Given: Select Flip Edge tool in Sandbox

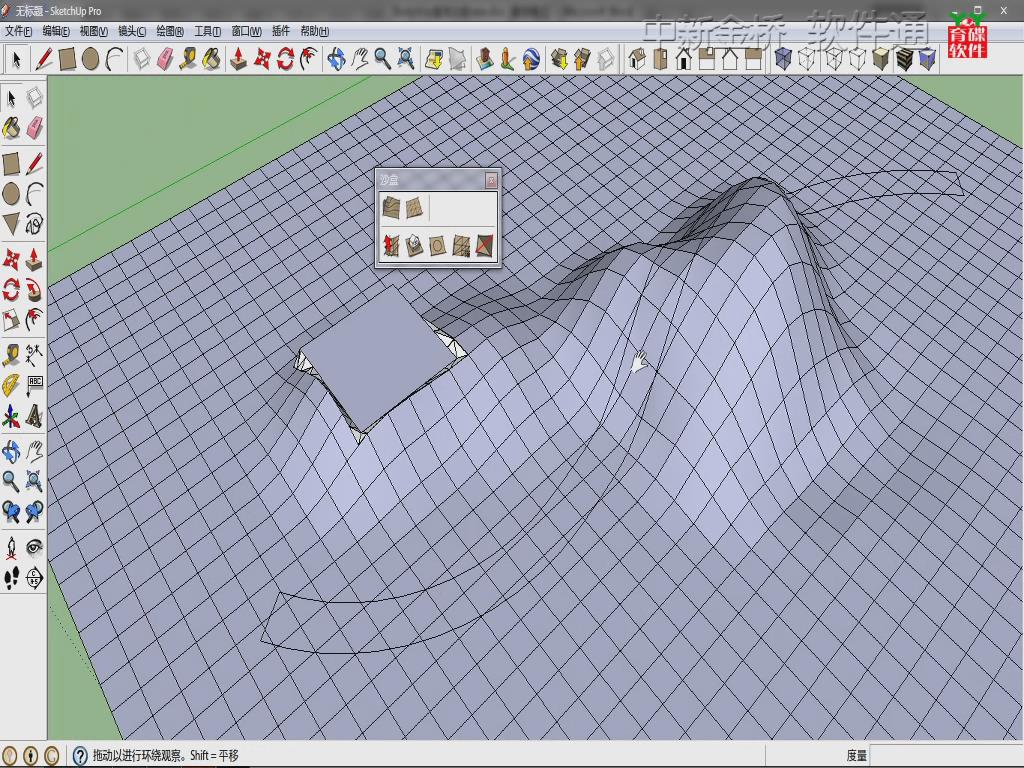Looking at the screenshot, I should pos(484,246).
